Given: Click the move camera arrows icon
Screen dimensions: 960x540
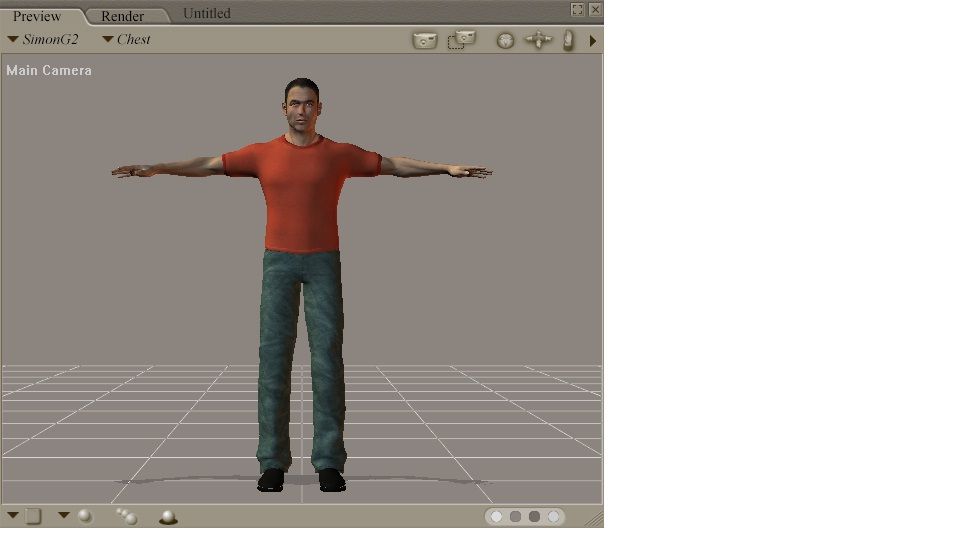Looking at the screenshot, I should point(538,40).
